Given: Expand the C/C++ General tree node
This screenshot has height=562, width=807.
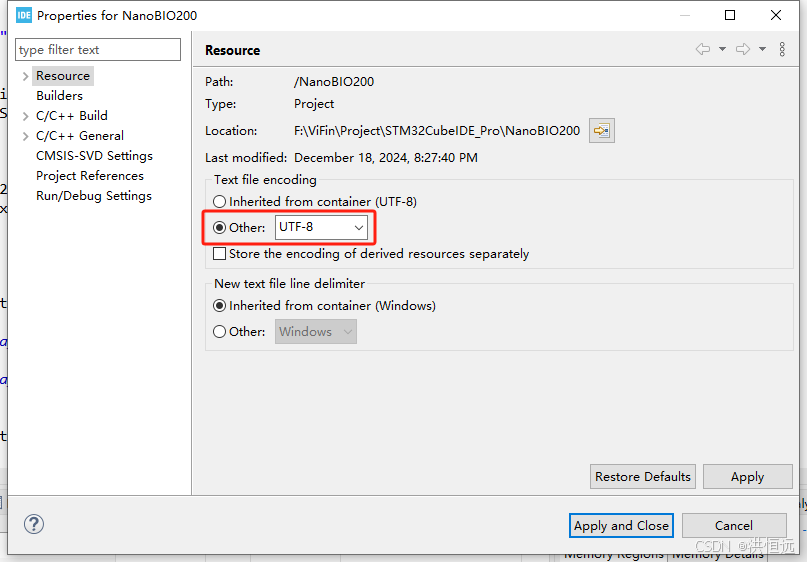Looking at the screenshot, I should [x=25, y=136].
